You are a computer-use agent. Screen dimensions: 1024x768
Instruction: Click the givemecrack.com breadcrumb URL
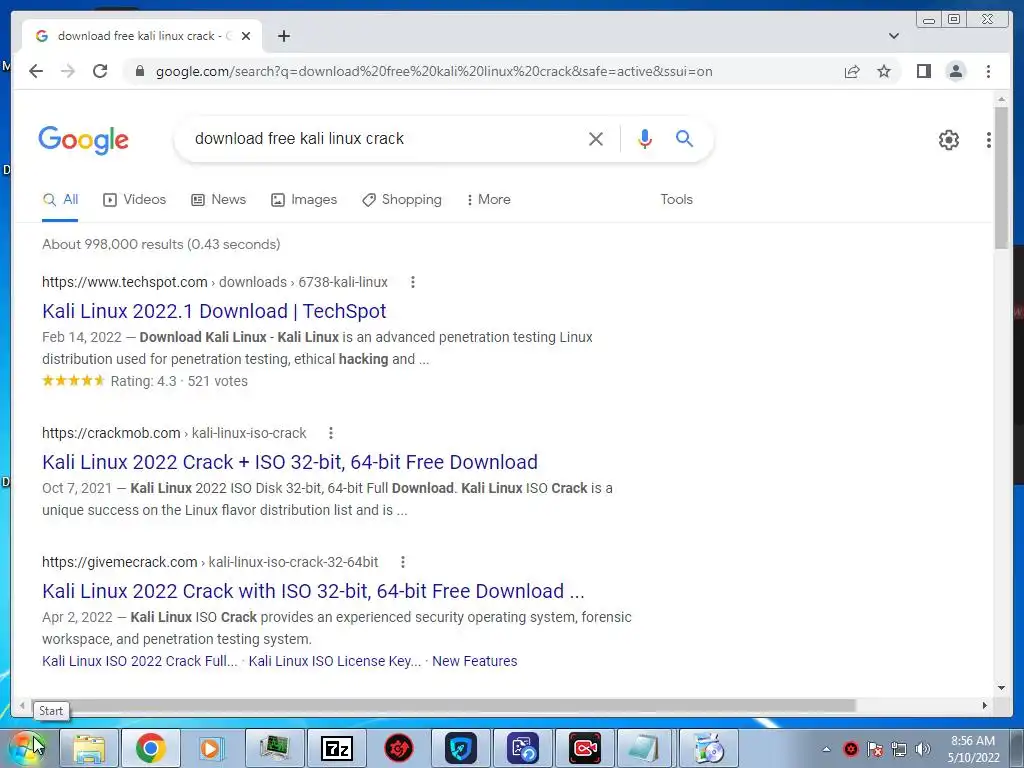(210, 562)
